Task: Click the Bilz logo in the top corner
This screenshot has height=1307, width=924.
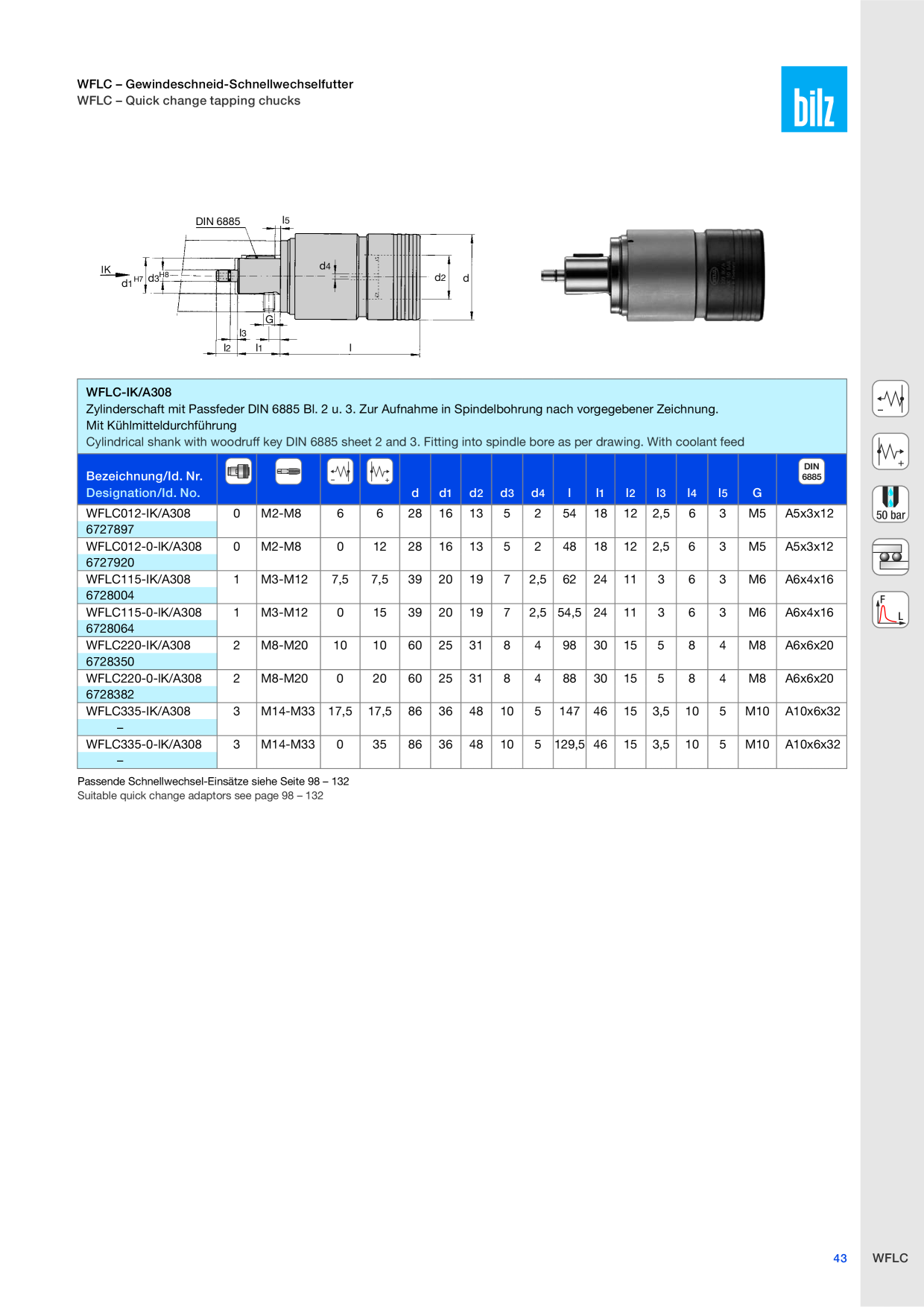Action: tap(814, 99)
